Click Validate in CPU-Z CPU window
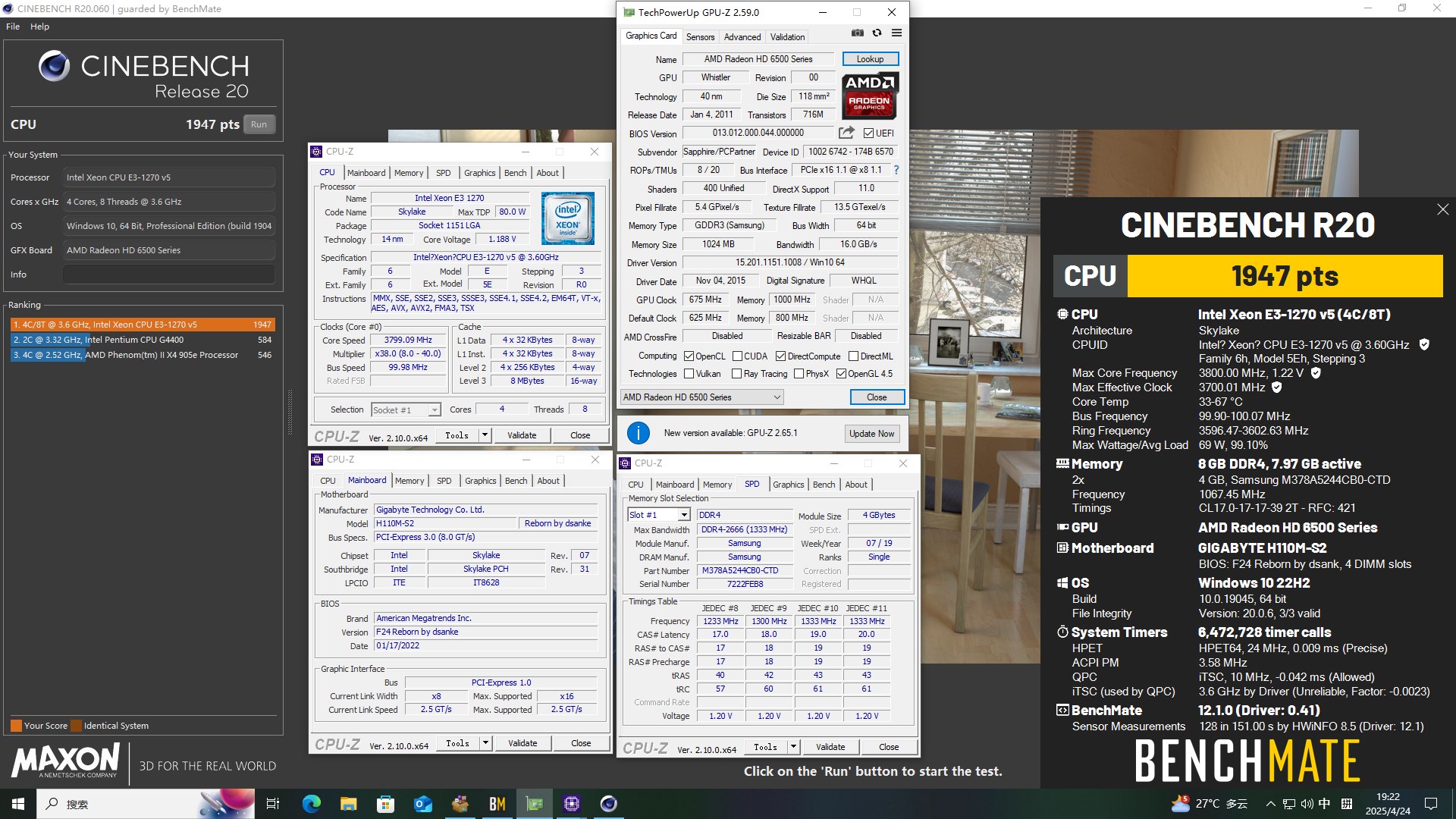This screenshot has height=819, width=1456. [x=522, y=435]
